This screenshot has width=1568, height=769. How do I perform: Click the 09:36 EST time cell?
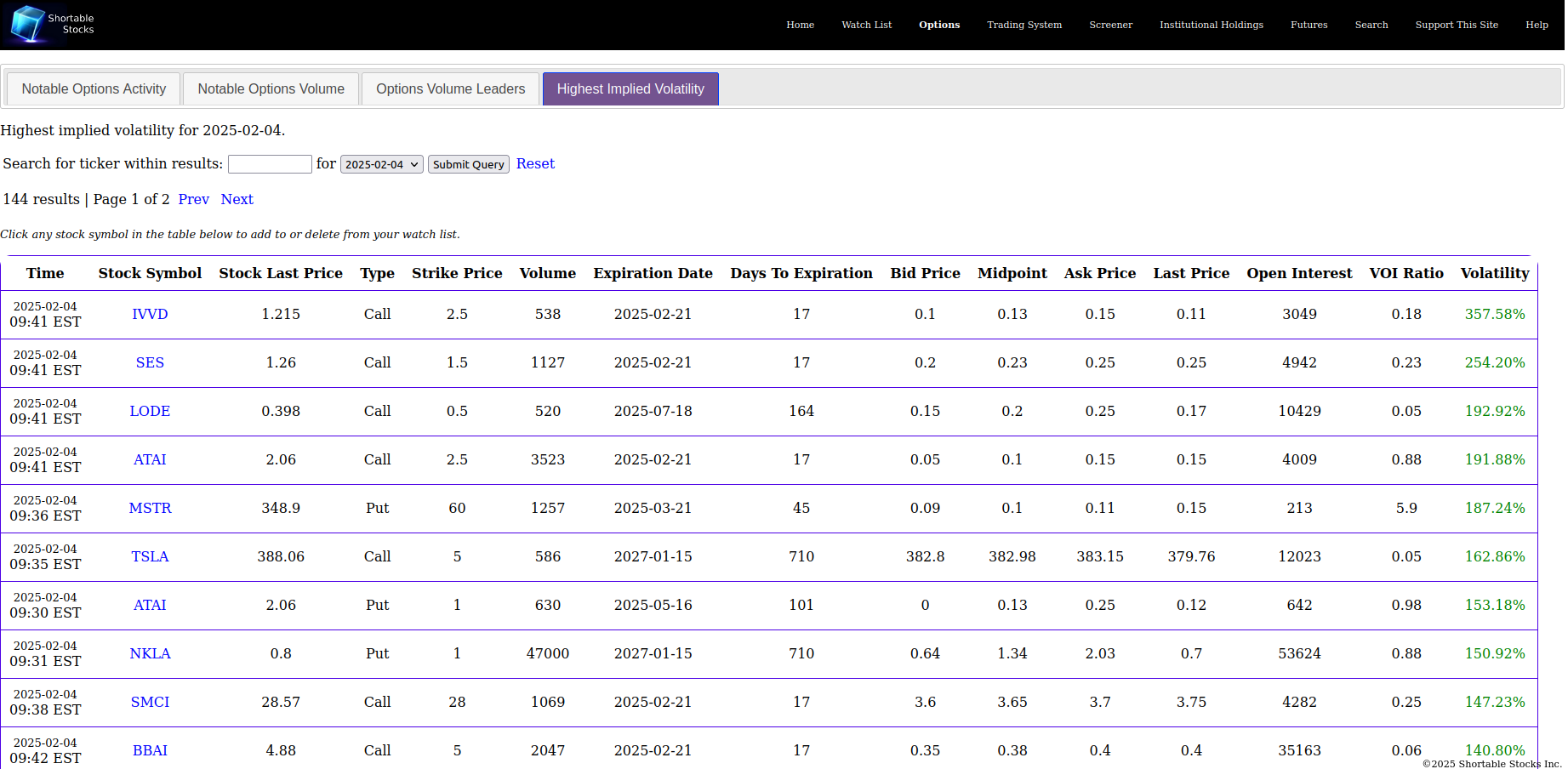tap(45, 508)
